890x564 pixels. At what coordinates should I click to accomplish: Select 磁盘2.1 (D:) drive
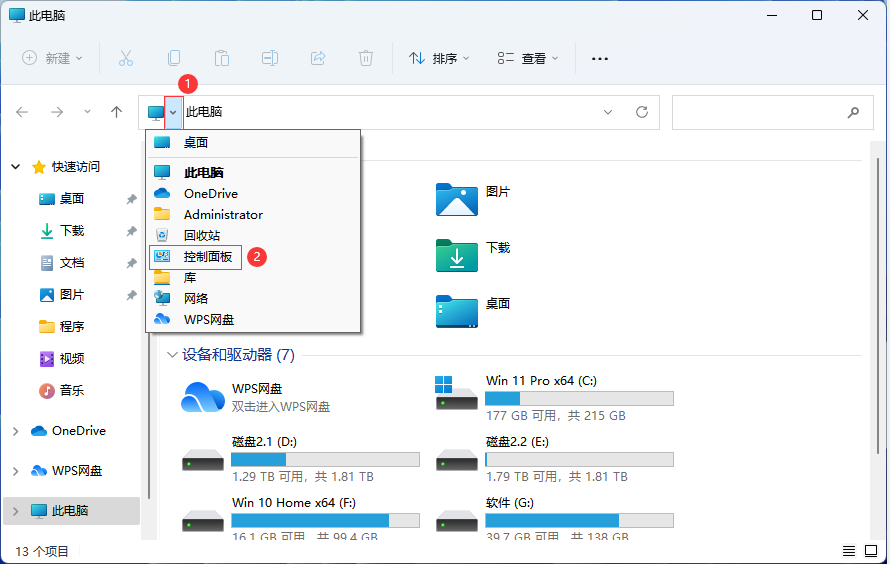(x=301, y=459)
